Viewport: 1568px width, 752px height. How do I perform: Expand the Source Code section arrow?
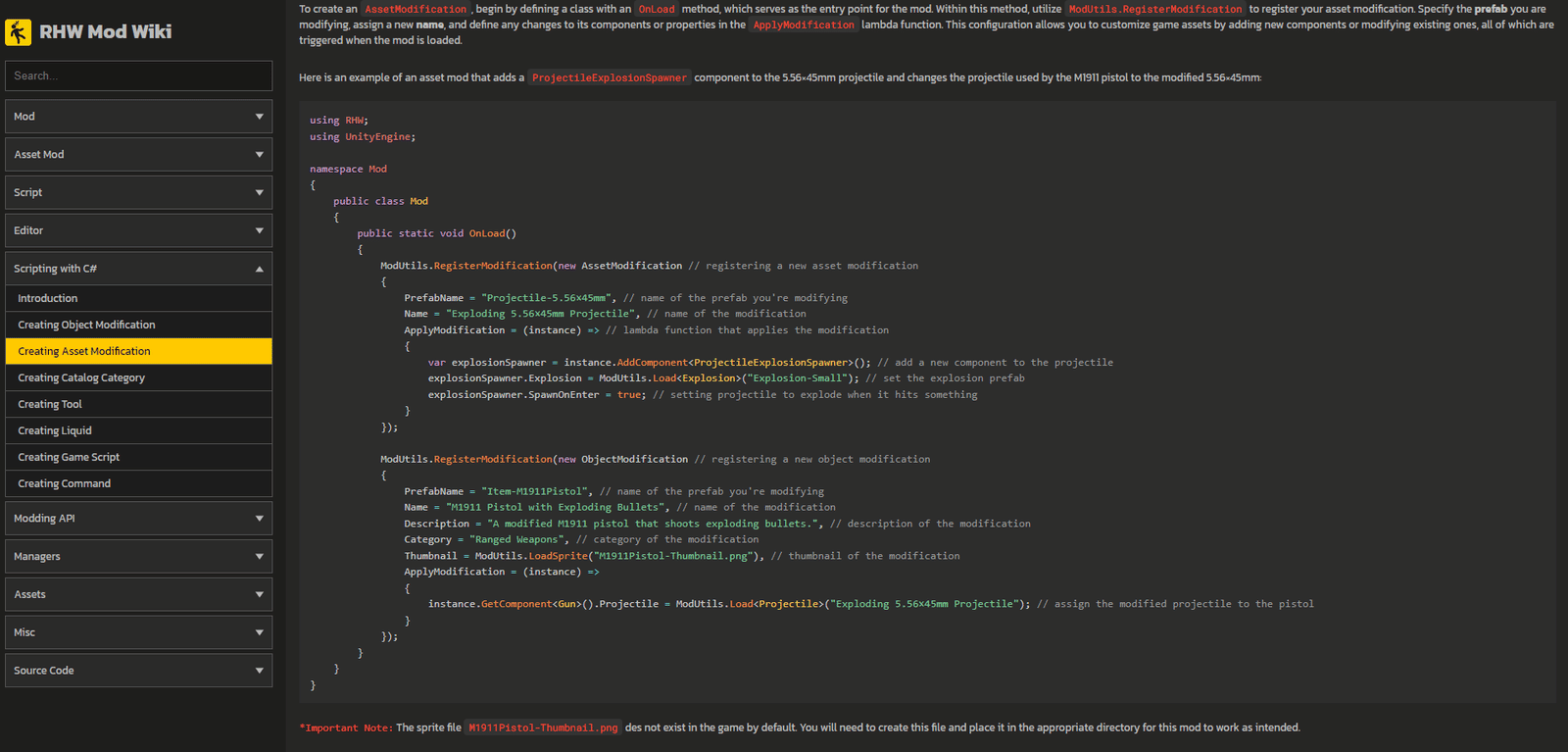click(x=260, y=671)
